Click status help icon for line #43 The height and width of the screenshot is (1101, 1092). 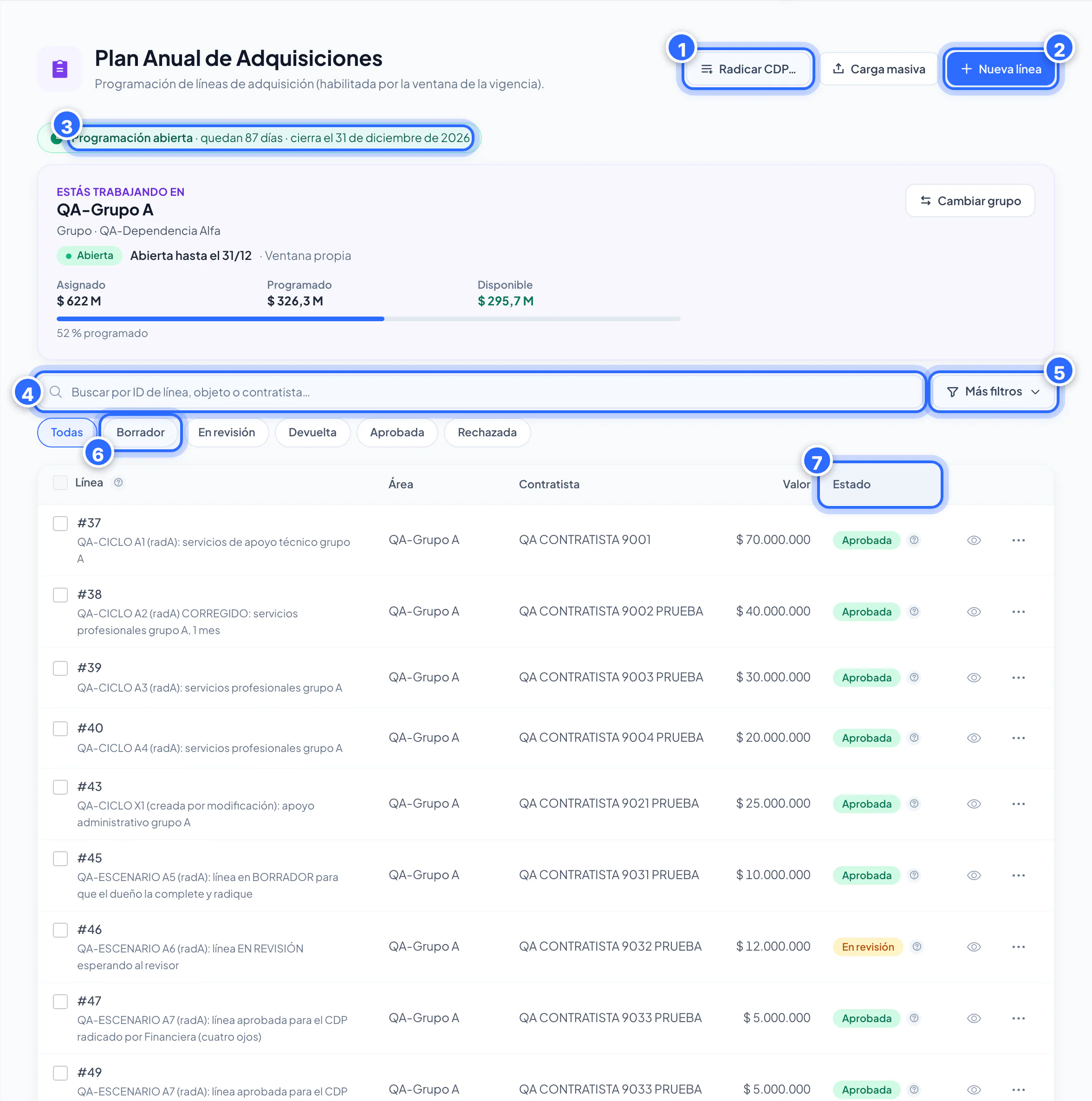[x=914, y=804]
